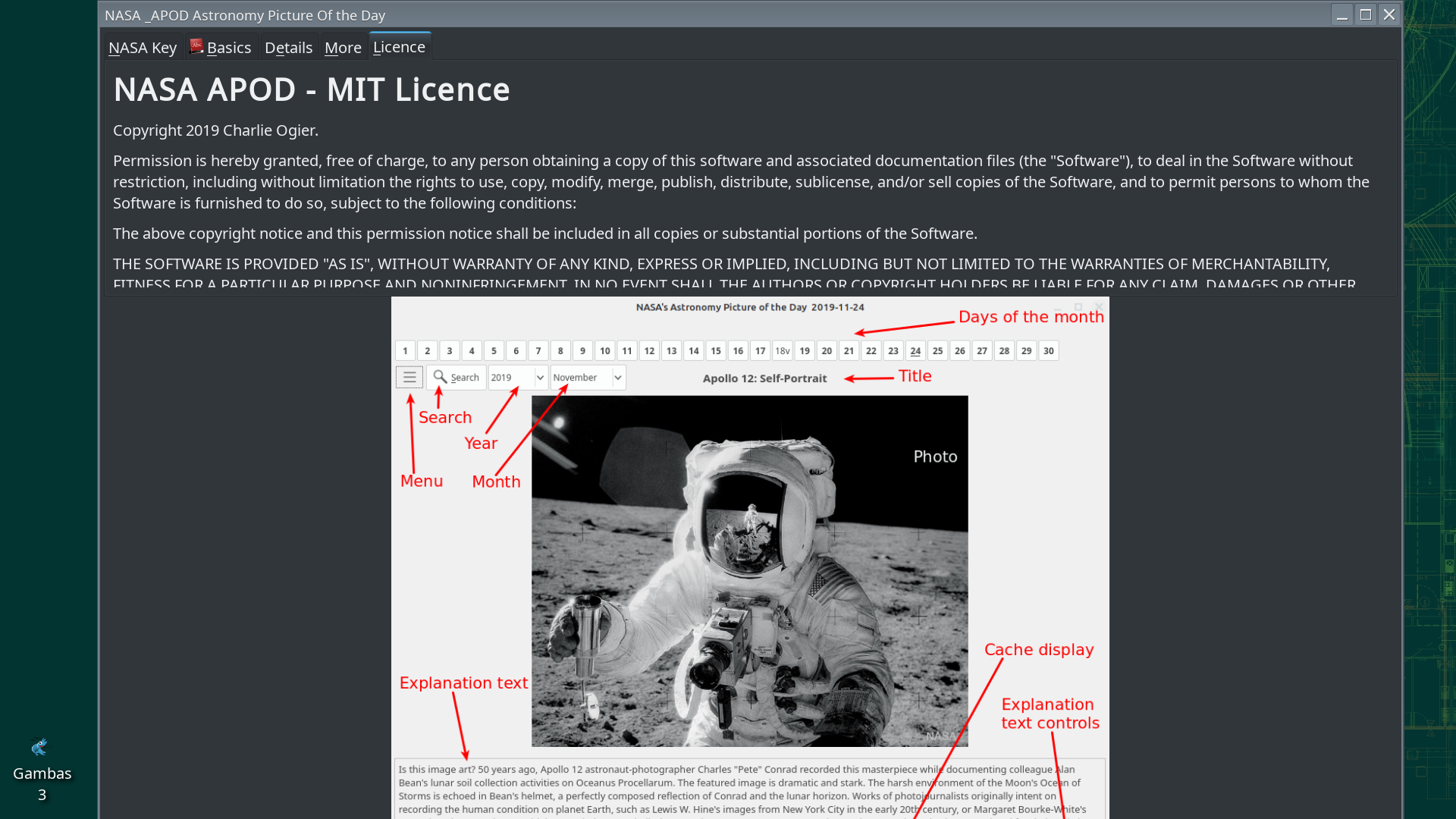Maximize the NASA APOD window
Screen dimensions: 1456x819
[x=1366, y=14]
